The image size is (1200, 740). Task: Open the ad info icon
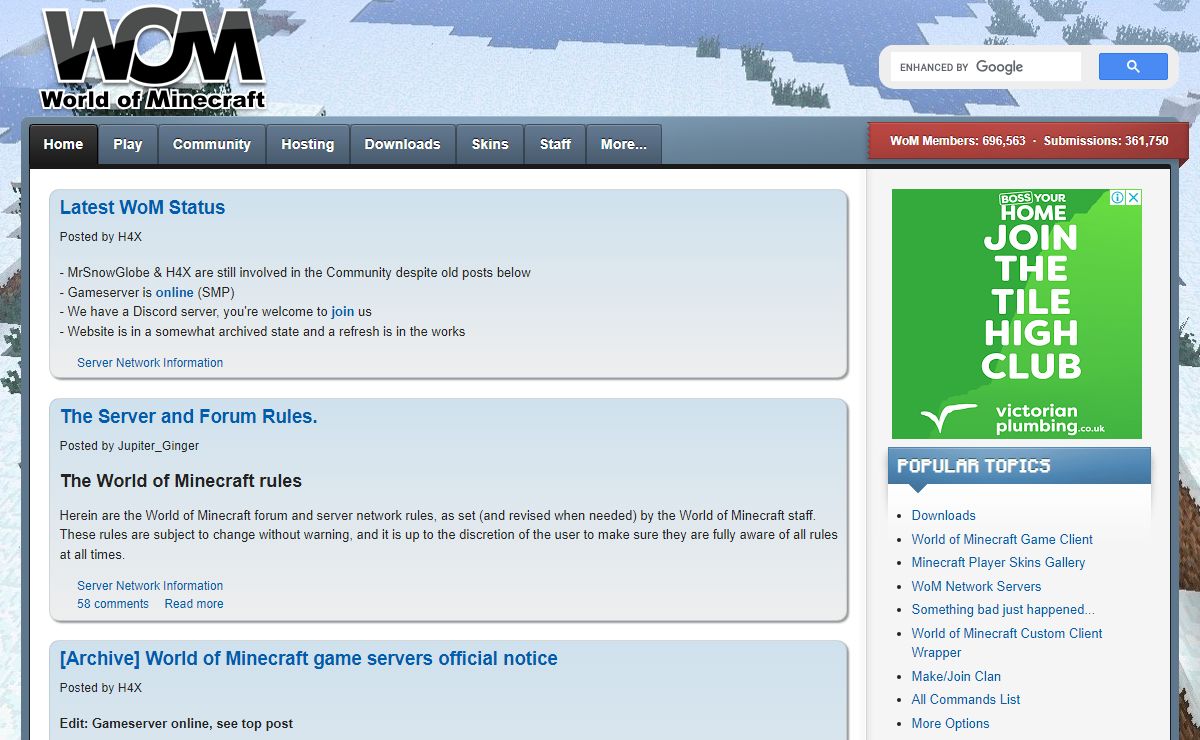coord(1119,198)
